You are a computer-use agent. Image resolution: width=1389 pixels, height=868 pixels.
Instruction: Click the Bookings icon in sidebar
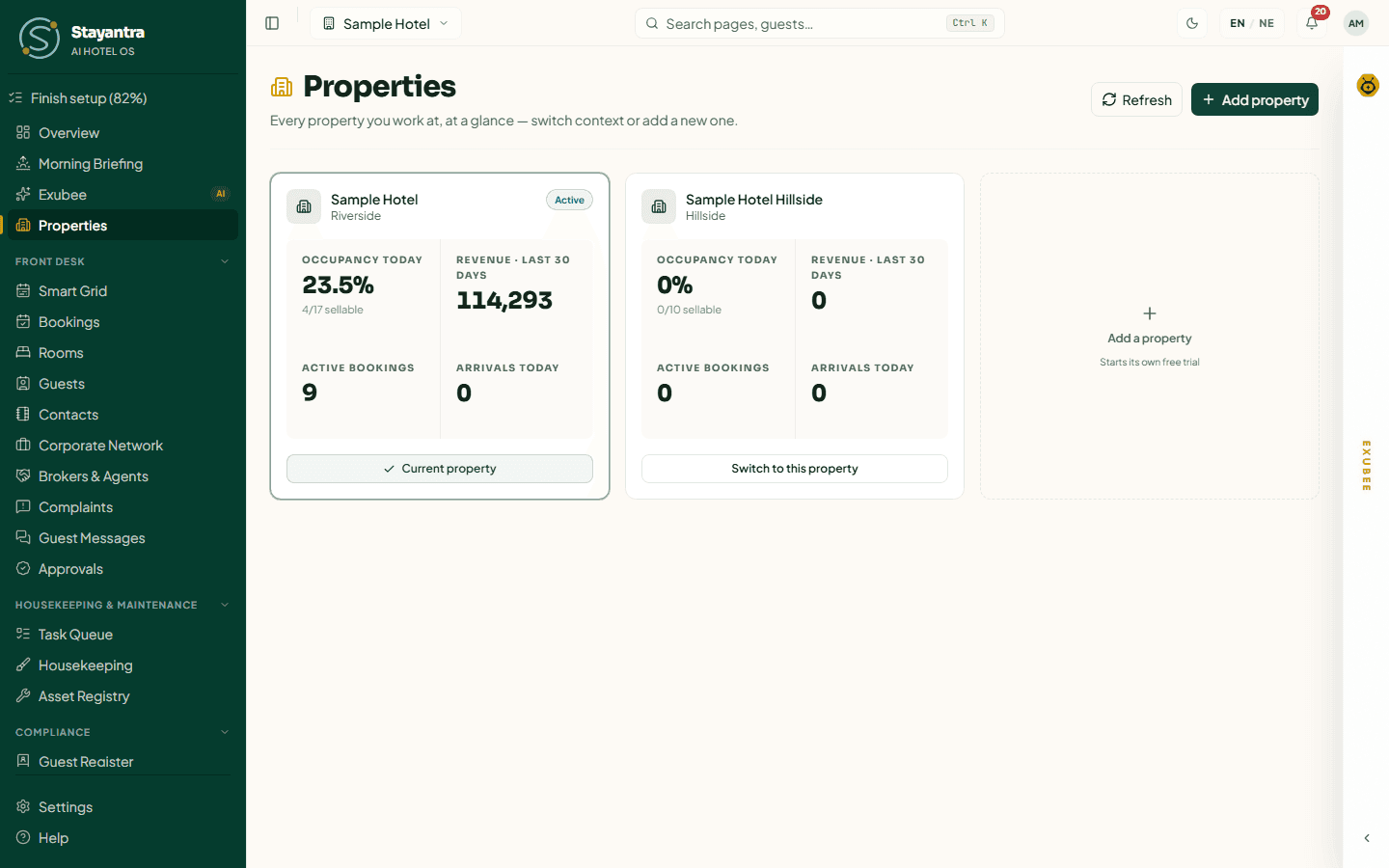click(x=23, y=321)
